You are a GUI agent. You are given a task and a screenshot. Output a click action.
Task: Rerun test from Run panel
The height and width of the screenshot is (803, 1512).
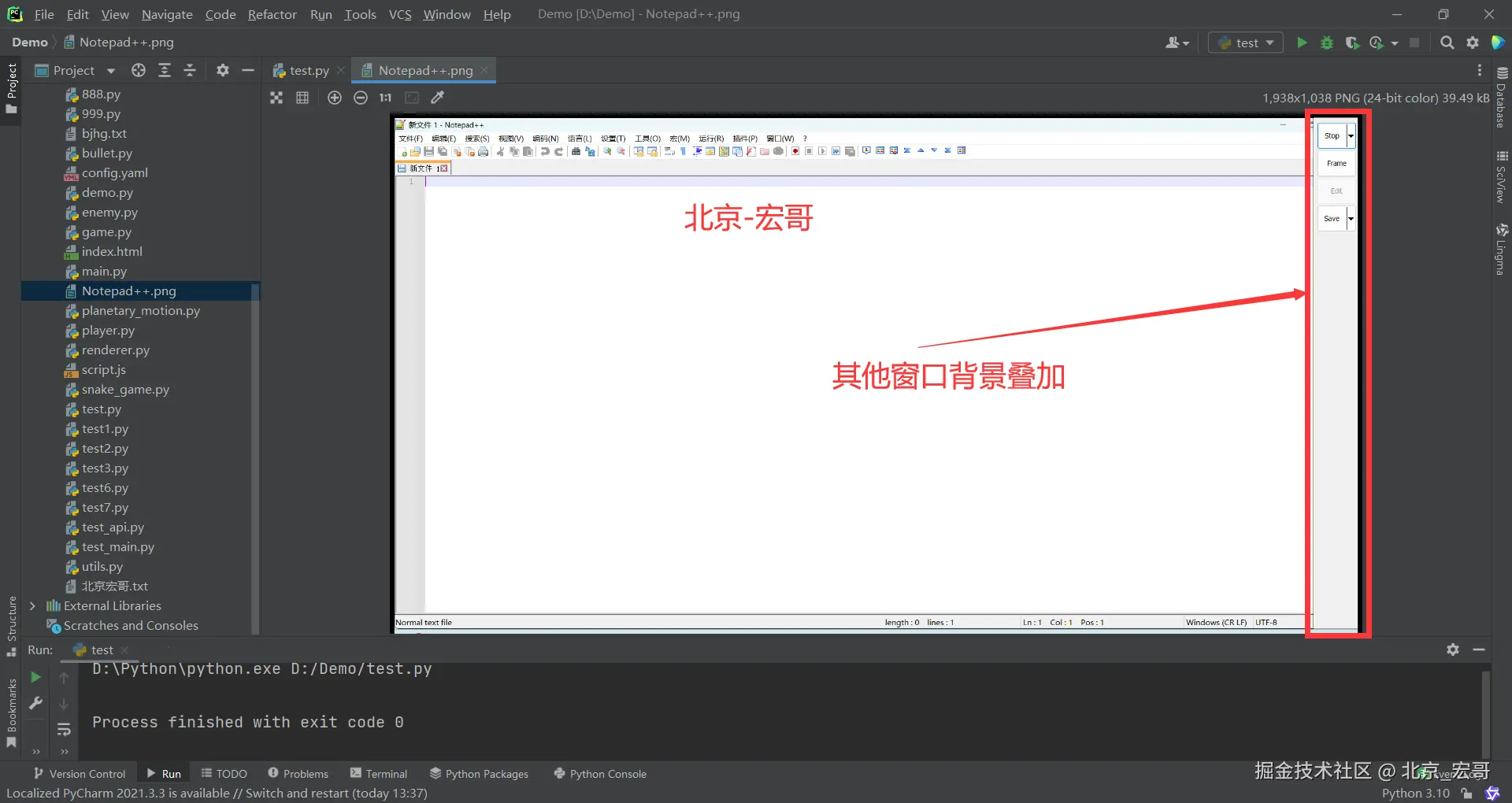point(35,677)
